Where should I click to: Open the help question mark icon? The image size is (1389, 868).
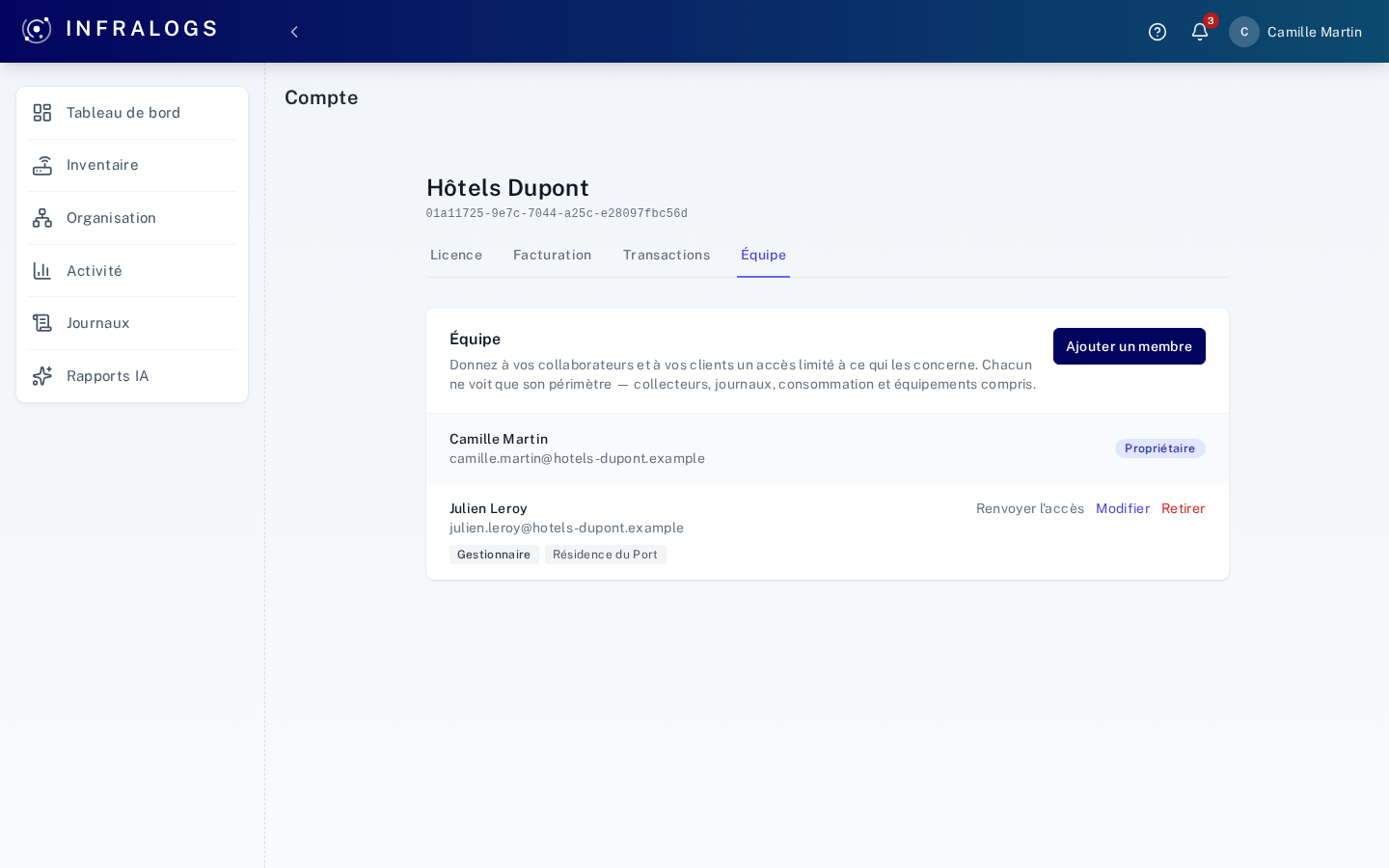point(1157,32)
